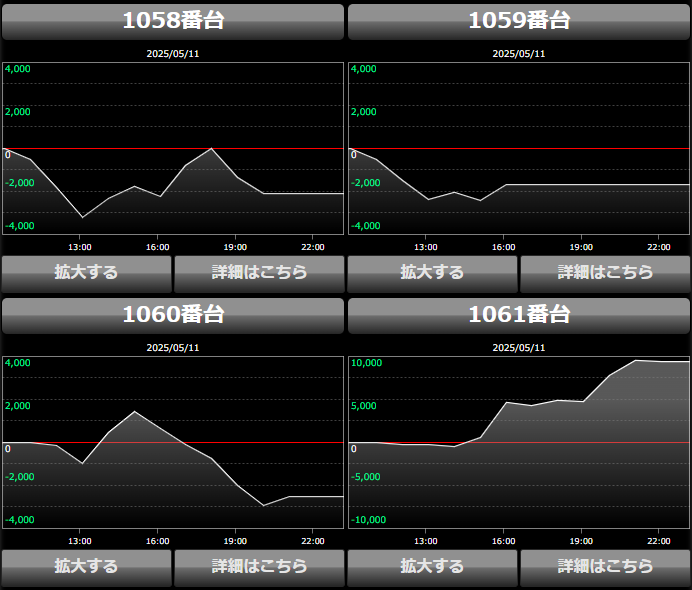Click the 1061番台 header button
This screenshot has width=692, height=590.
click(x=519, y=316)
